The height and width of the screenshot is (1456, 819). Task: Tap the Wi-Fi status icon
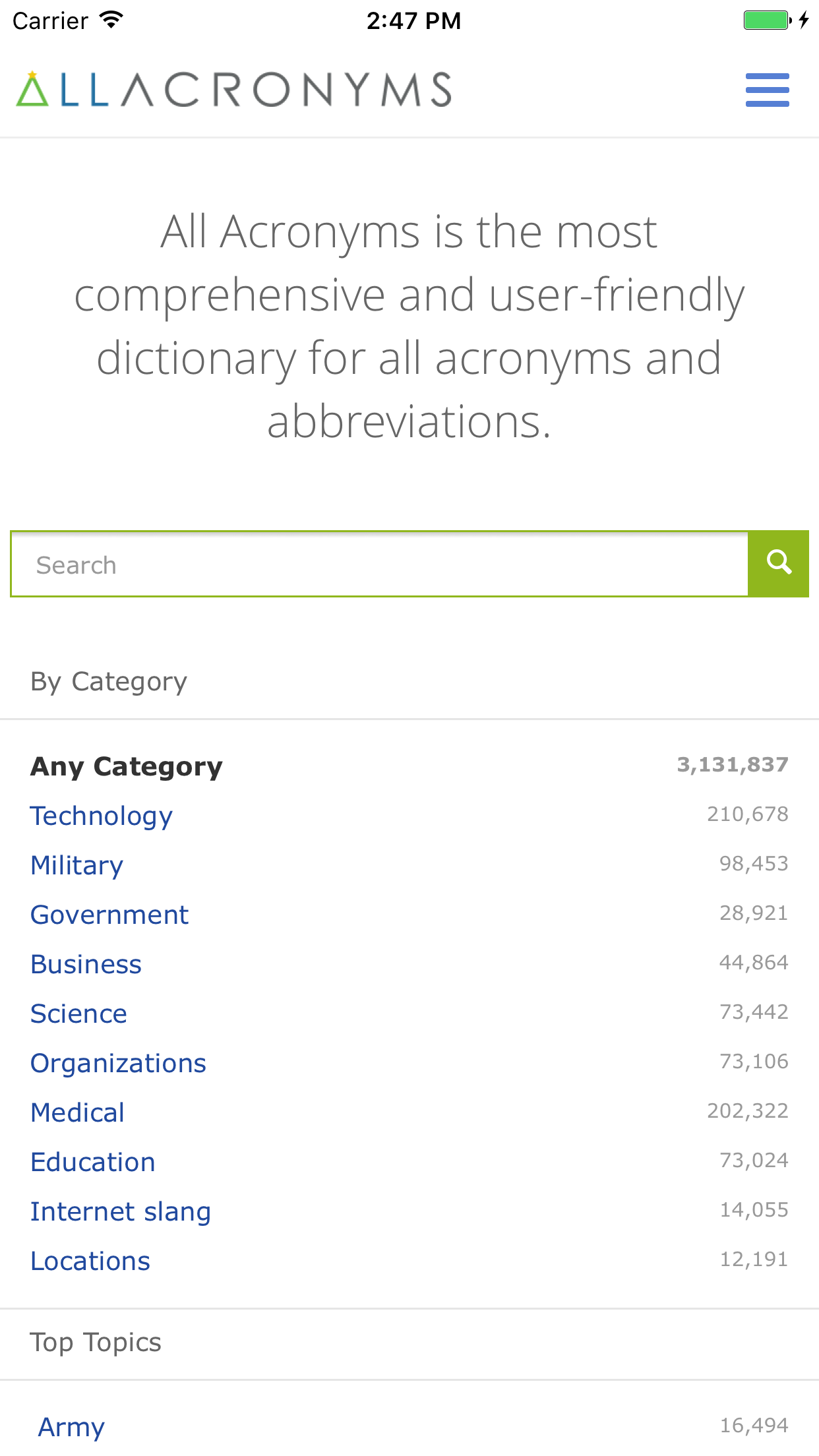112,20
